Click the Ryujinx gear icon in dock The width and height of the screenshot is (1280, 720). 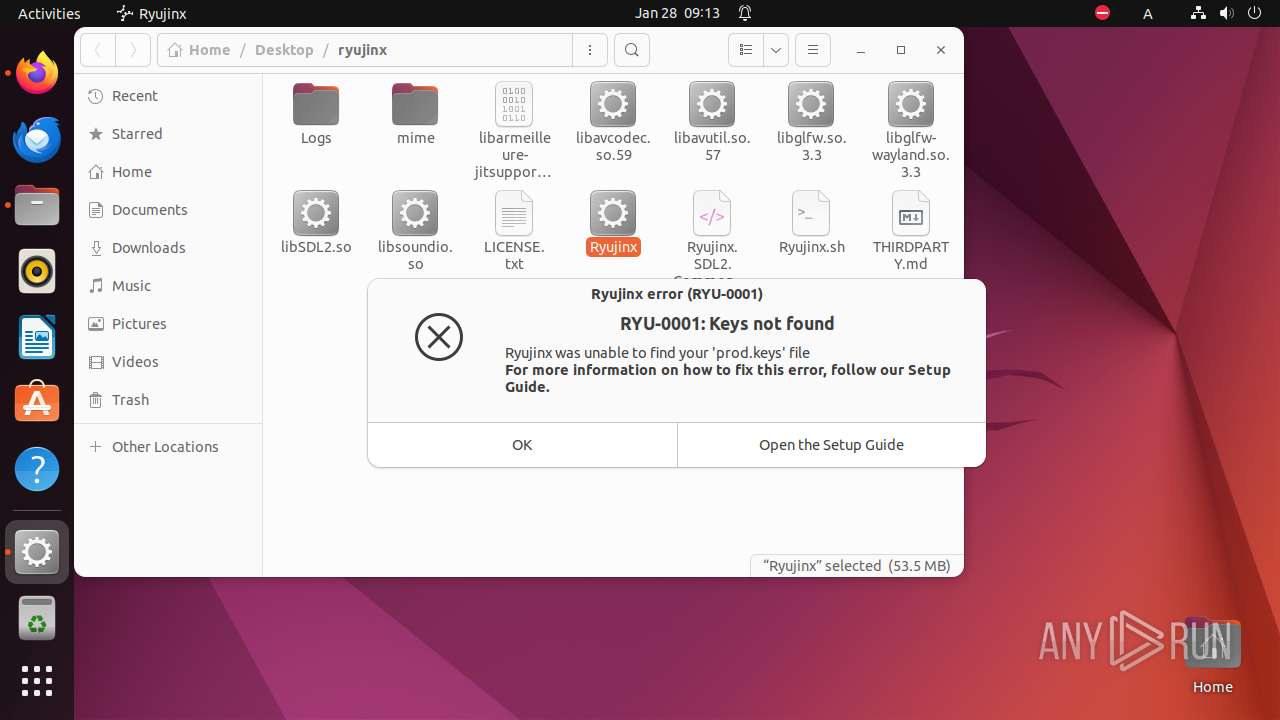click(37, 552)
